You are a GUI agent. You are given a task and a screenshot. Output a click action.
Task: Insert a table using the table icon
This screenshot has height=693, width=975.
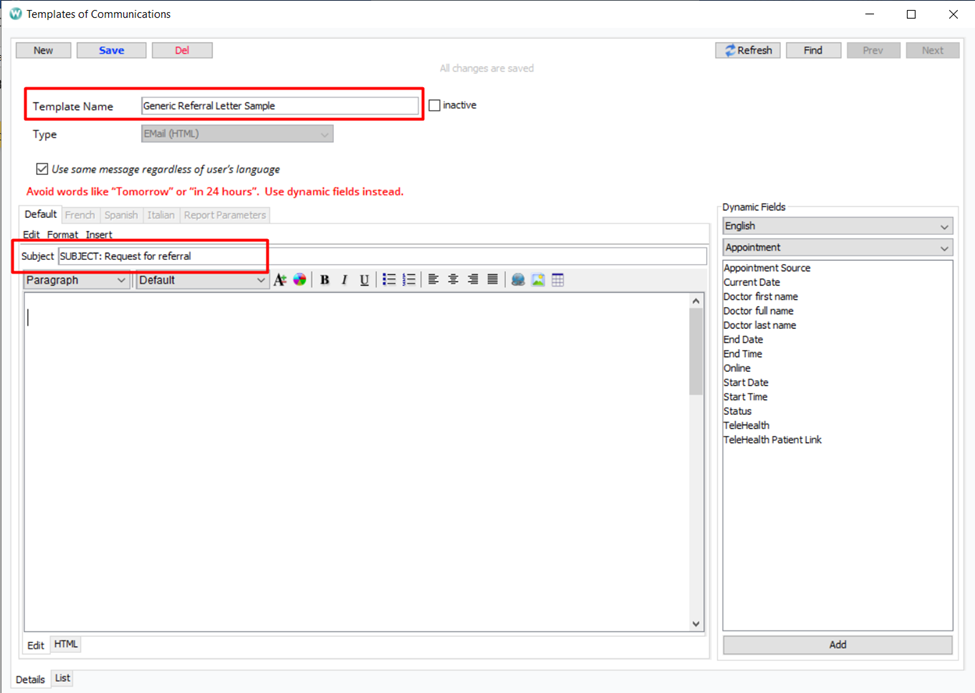558,280
